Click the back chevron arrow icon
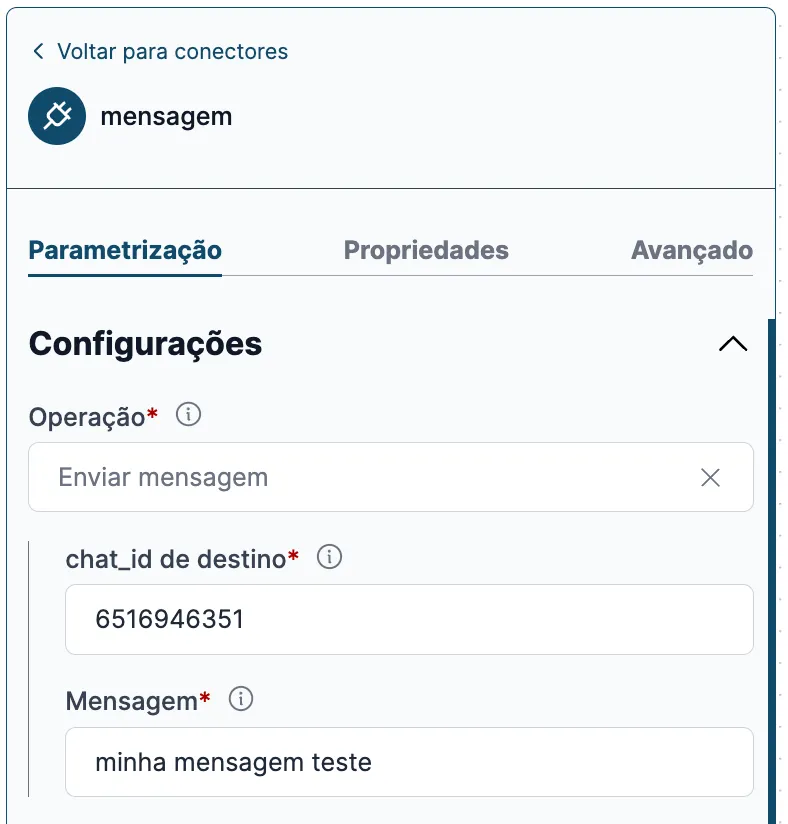 pyautogui.click(x=38, y=52)
